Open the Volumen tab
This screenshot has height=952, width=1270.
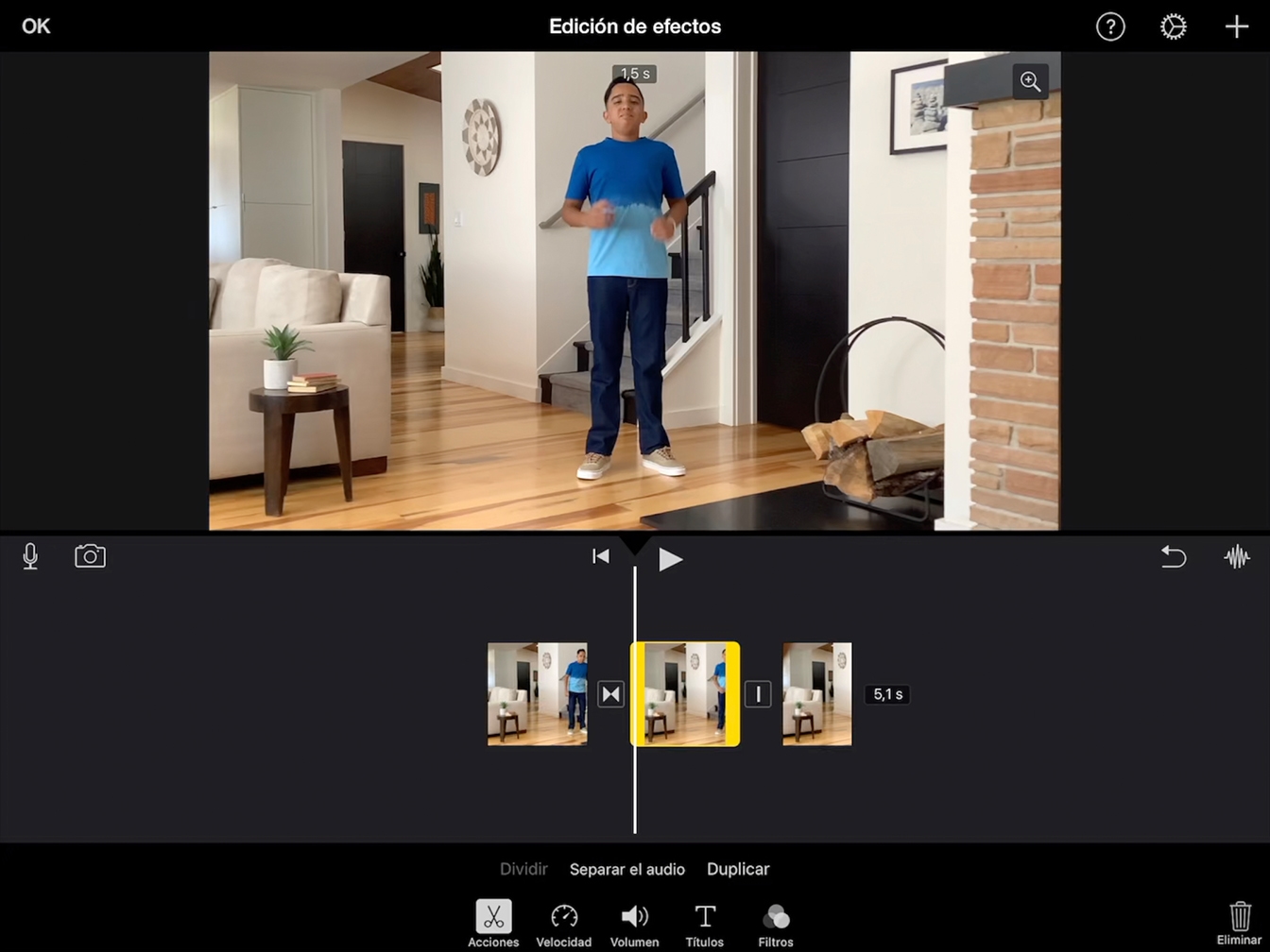(x=634, y=924)
